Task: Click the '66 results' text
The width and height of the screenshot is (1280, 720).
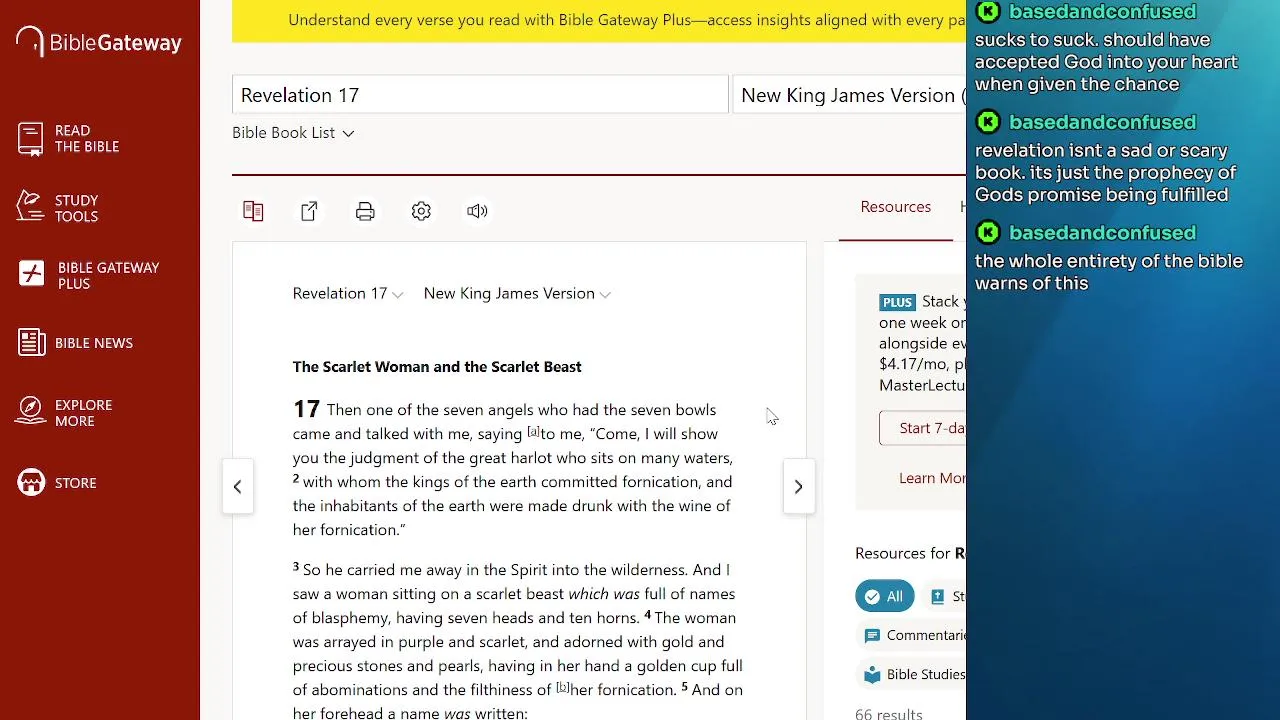Action: point(889,714)
